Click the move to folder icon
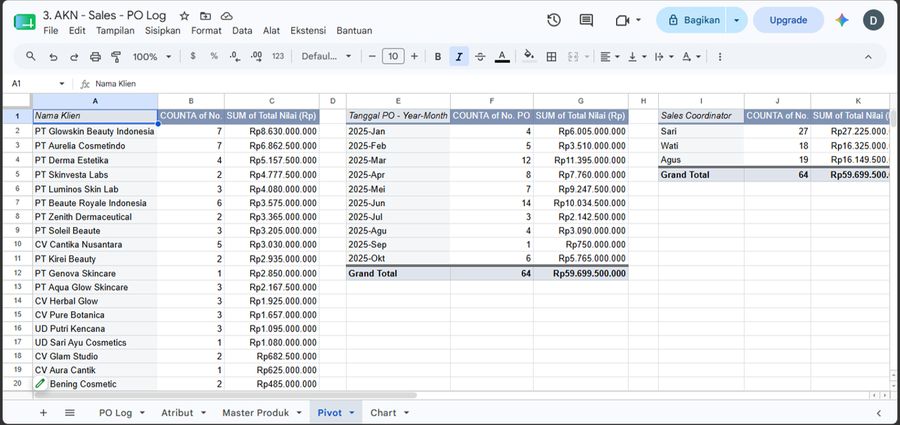Viewport: 900px width, 425px height. coord(205,16)
